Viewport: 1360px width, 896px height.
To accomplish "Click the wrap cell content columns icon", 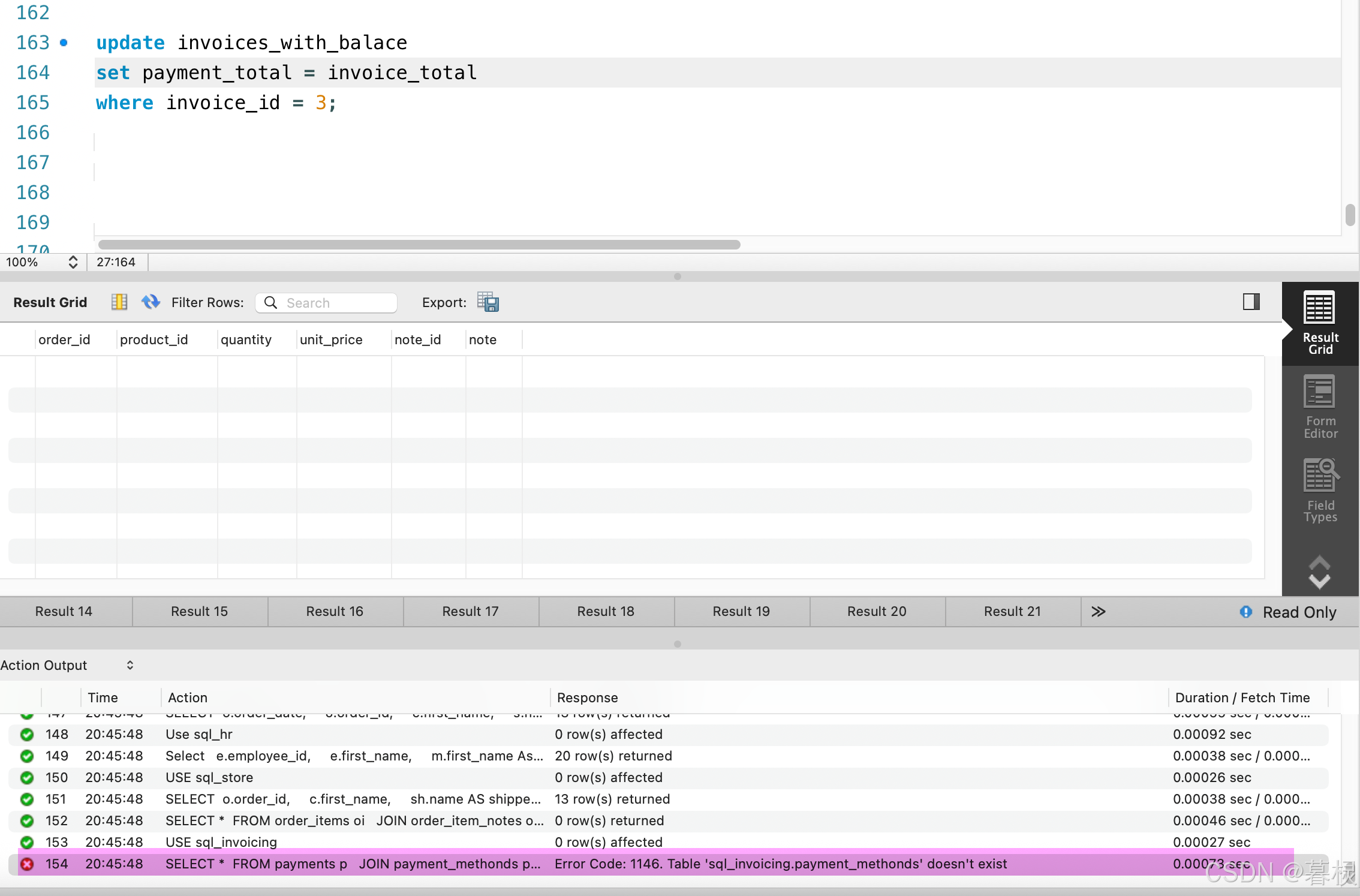I will (119, 302).
